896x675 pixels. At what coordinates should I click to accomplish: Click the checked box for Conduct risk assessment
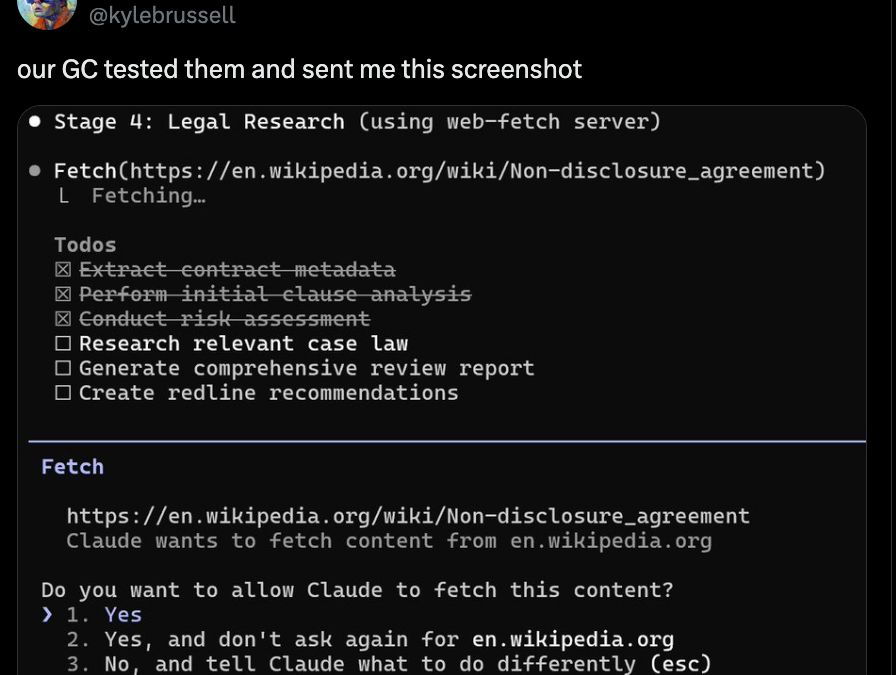pos(62,318)
